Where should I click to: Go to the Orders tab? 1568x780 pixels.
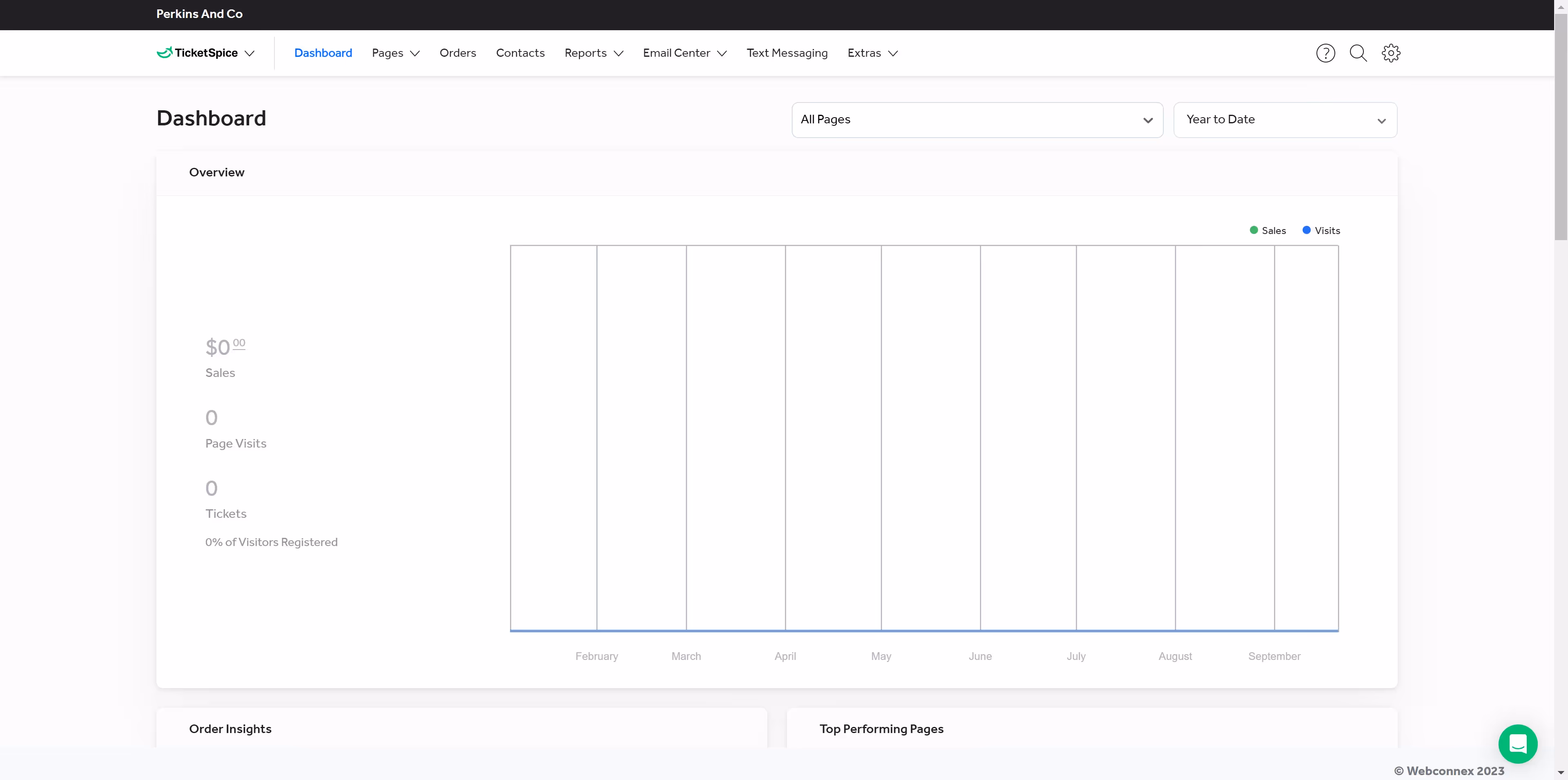(x=458, y=53)
